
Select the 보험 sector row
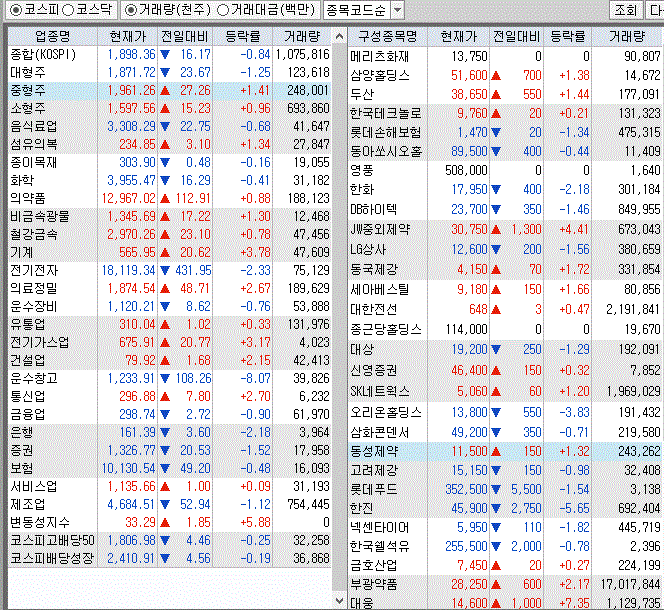169,469
